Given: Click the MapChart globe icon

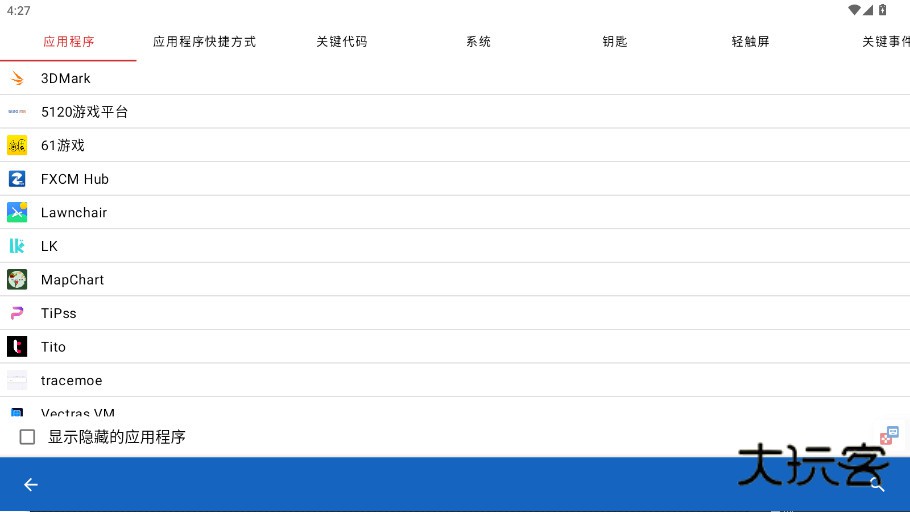Looking at the screenshot, I should click(x=17, y=280).
